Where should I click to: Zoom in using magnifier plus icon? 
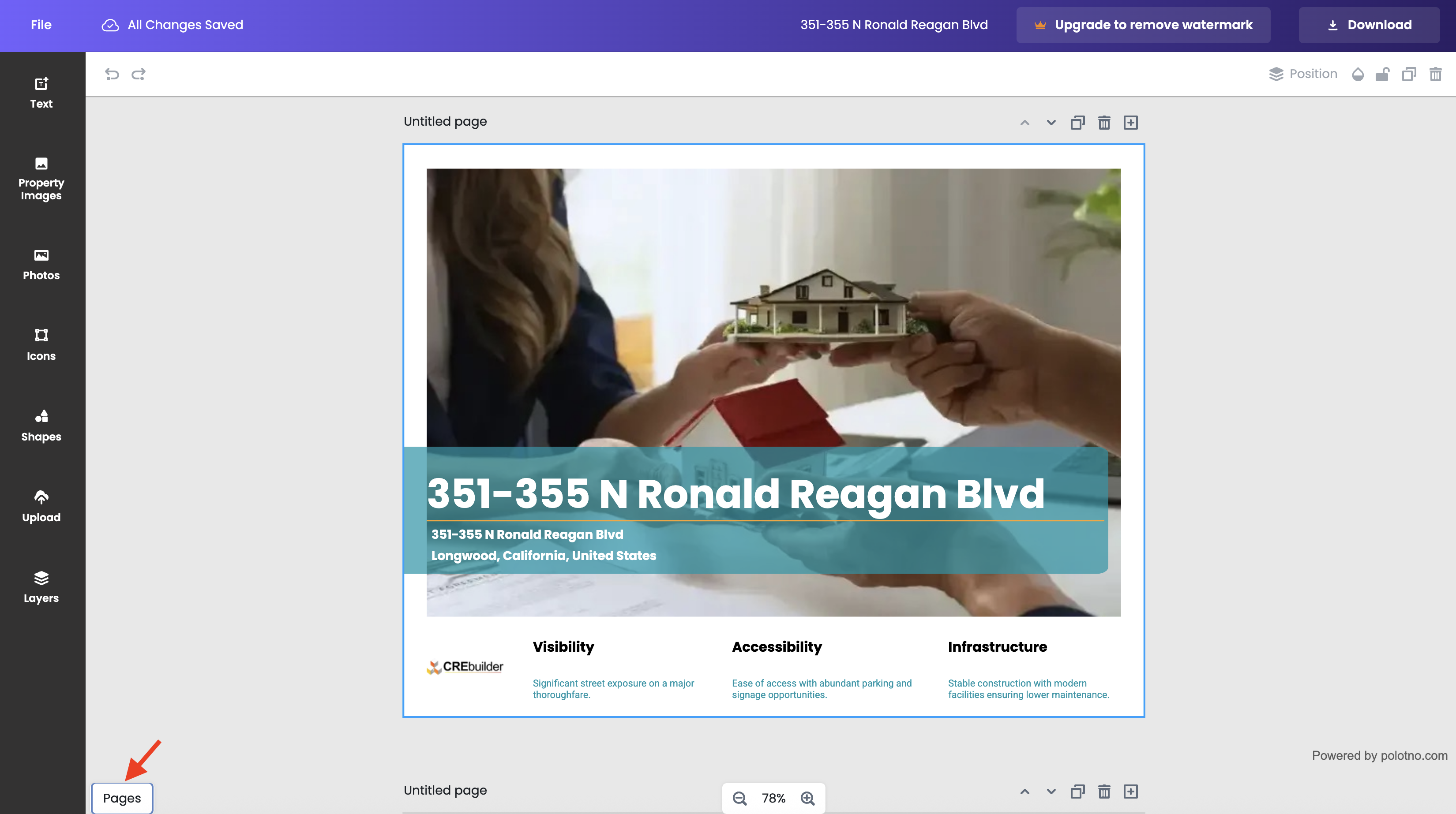[x=808, y=798]
